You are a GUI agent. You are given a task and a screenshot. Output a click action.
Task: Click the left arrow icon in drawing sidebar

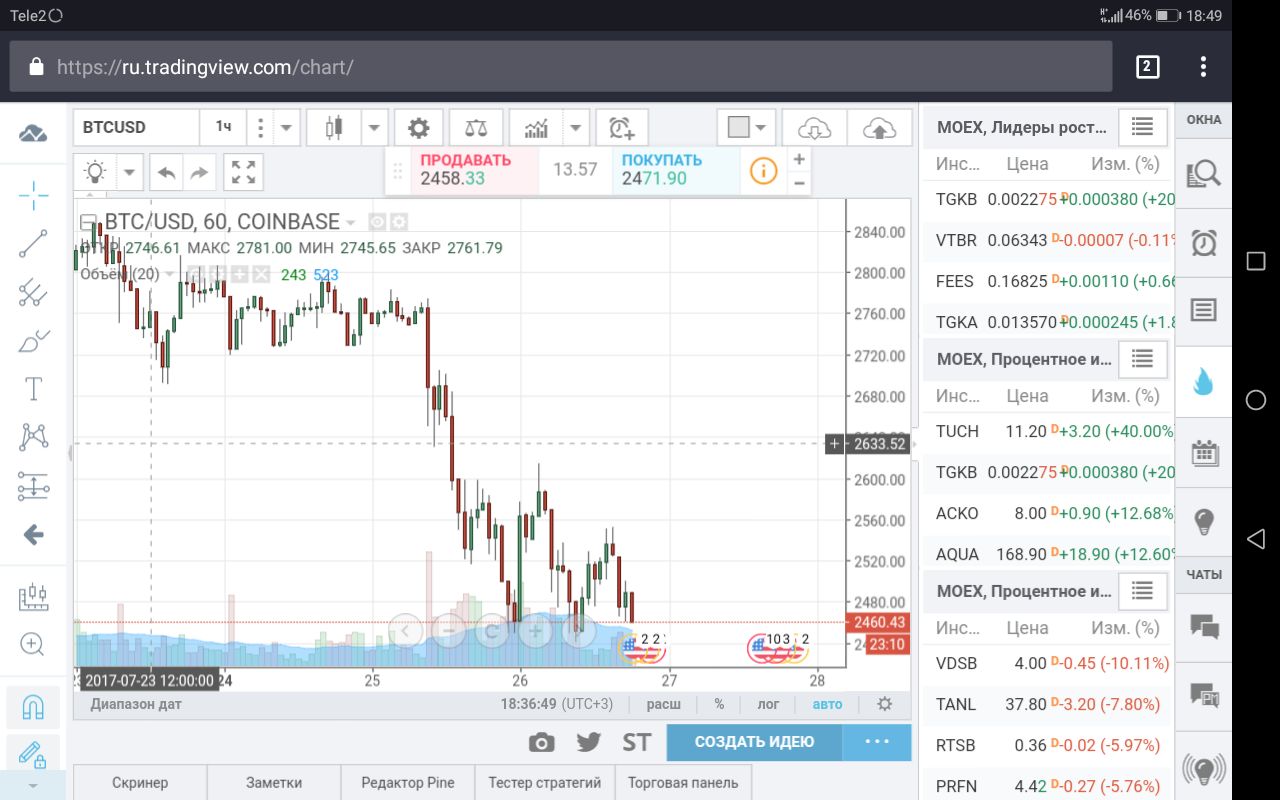[x=33, y=535]
